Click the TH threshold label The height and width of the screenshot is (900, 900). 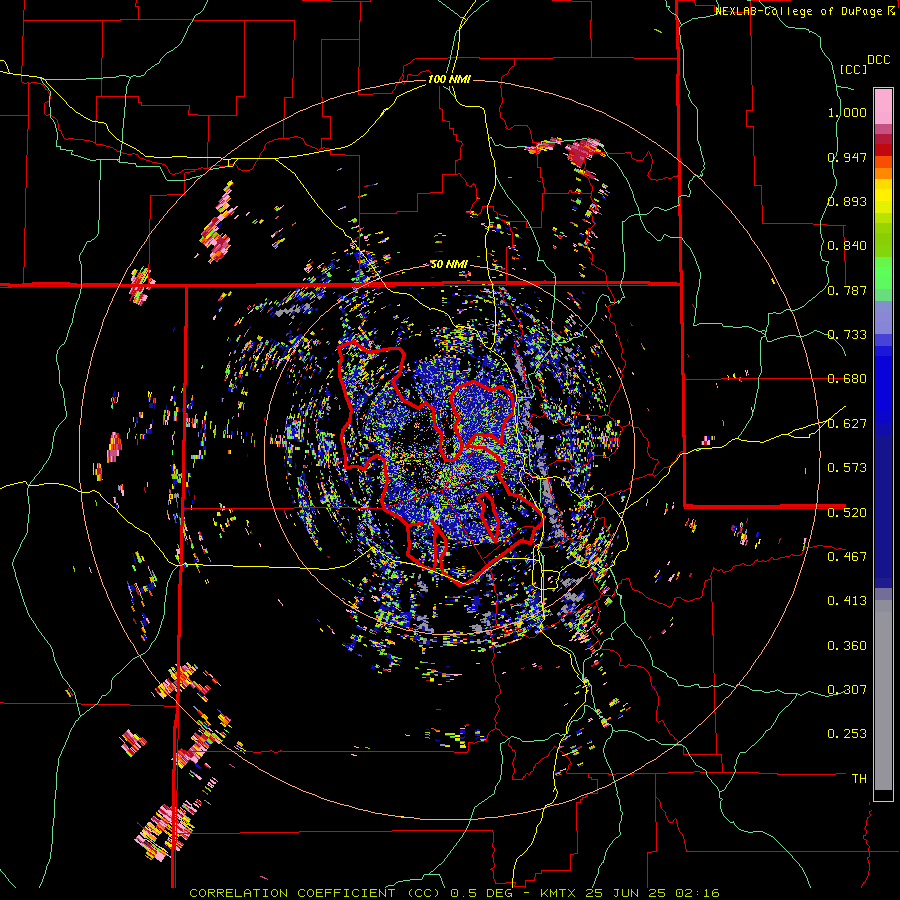(x=859, y=778)
